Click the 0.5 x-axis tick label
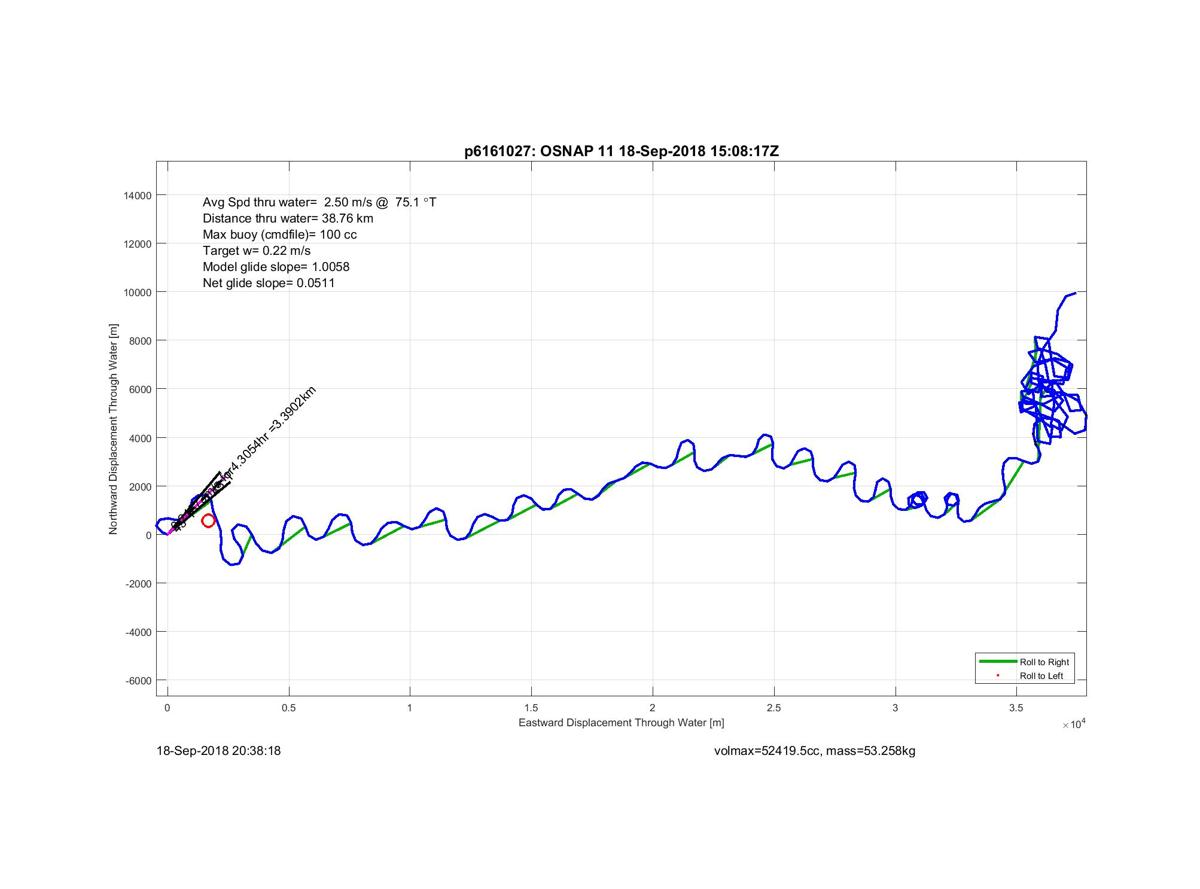 tap(289, 708)
